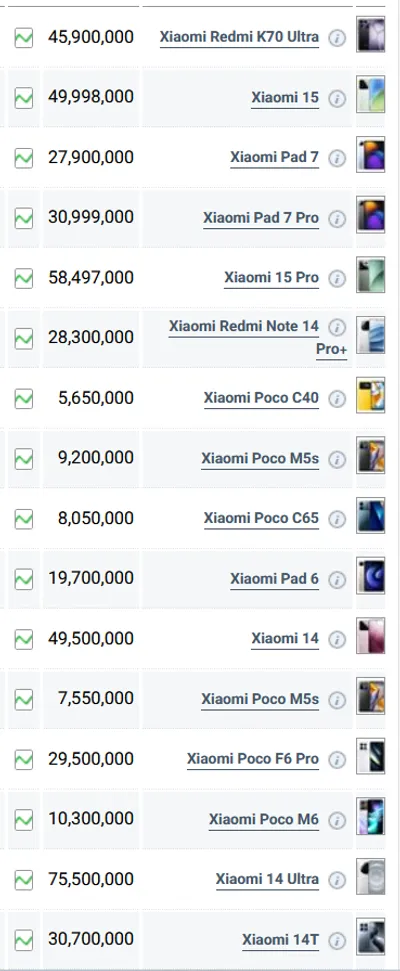View the Xiaomi 14 Ultra thumbnail image
The height and width of the screenshot is (971, 400).
point(370,876)
